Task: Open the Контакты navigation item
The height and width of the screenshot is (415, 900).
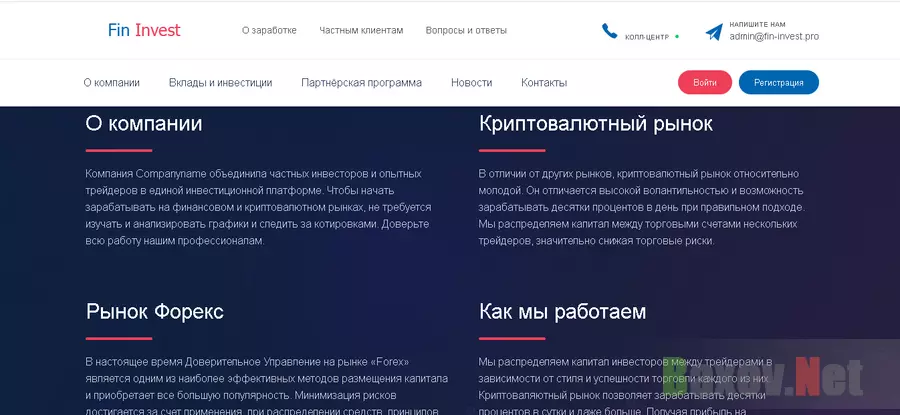Action: coord(544,83)
